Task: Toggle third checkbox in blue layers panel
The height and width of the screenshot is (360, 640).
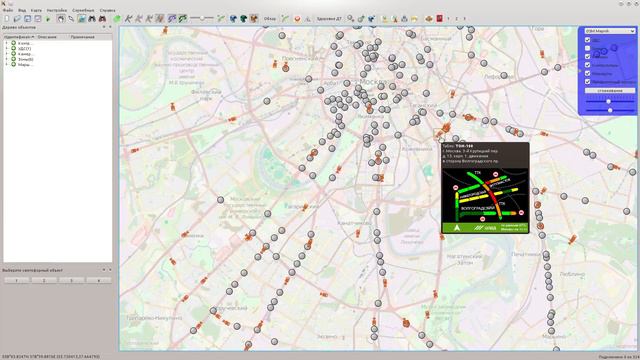Action: (x=587, y=57)
